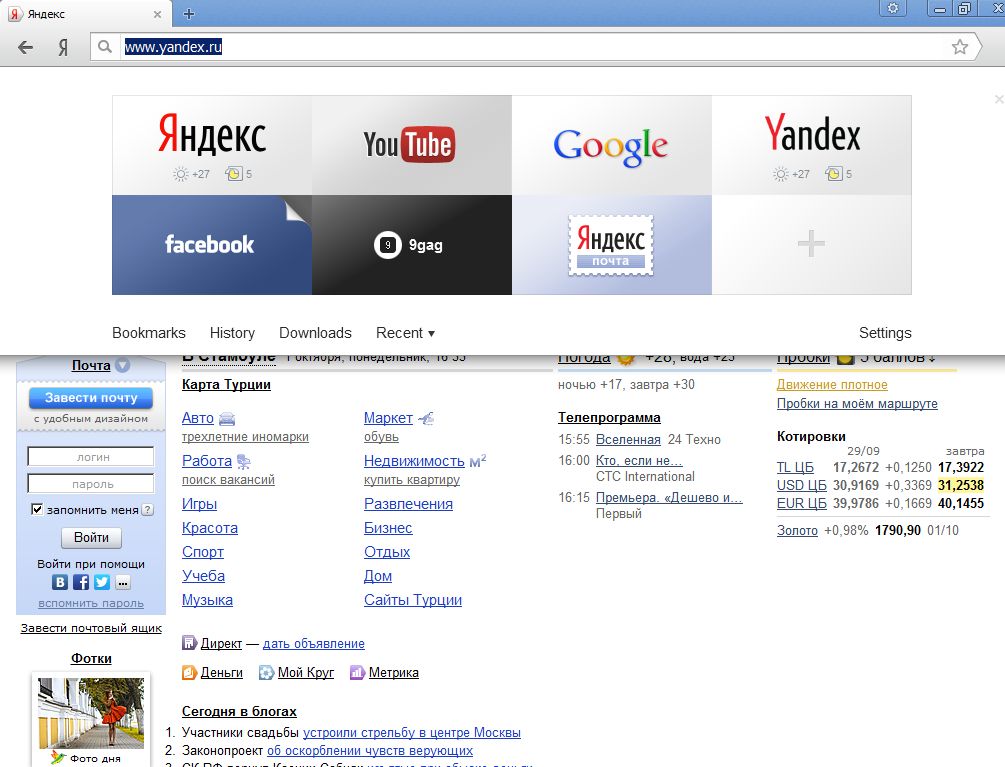Open Settings in the speed dial panel
Screen dimensions: 1005x767
click(x=885, y=333)
